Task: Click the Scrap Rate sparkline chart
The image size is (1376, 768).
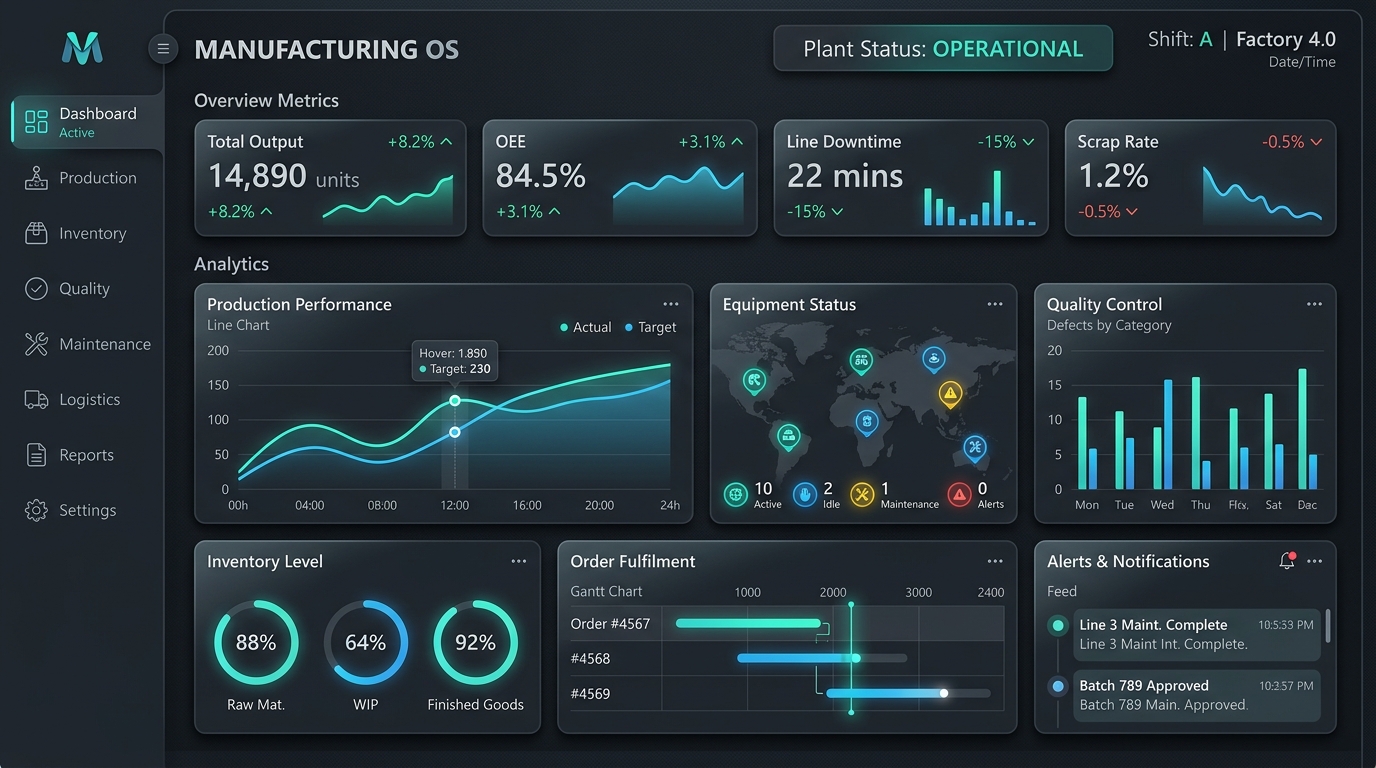Action: pos(1262,194)
